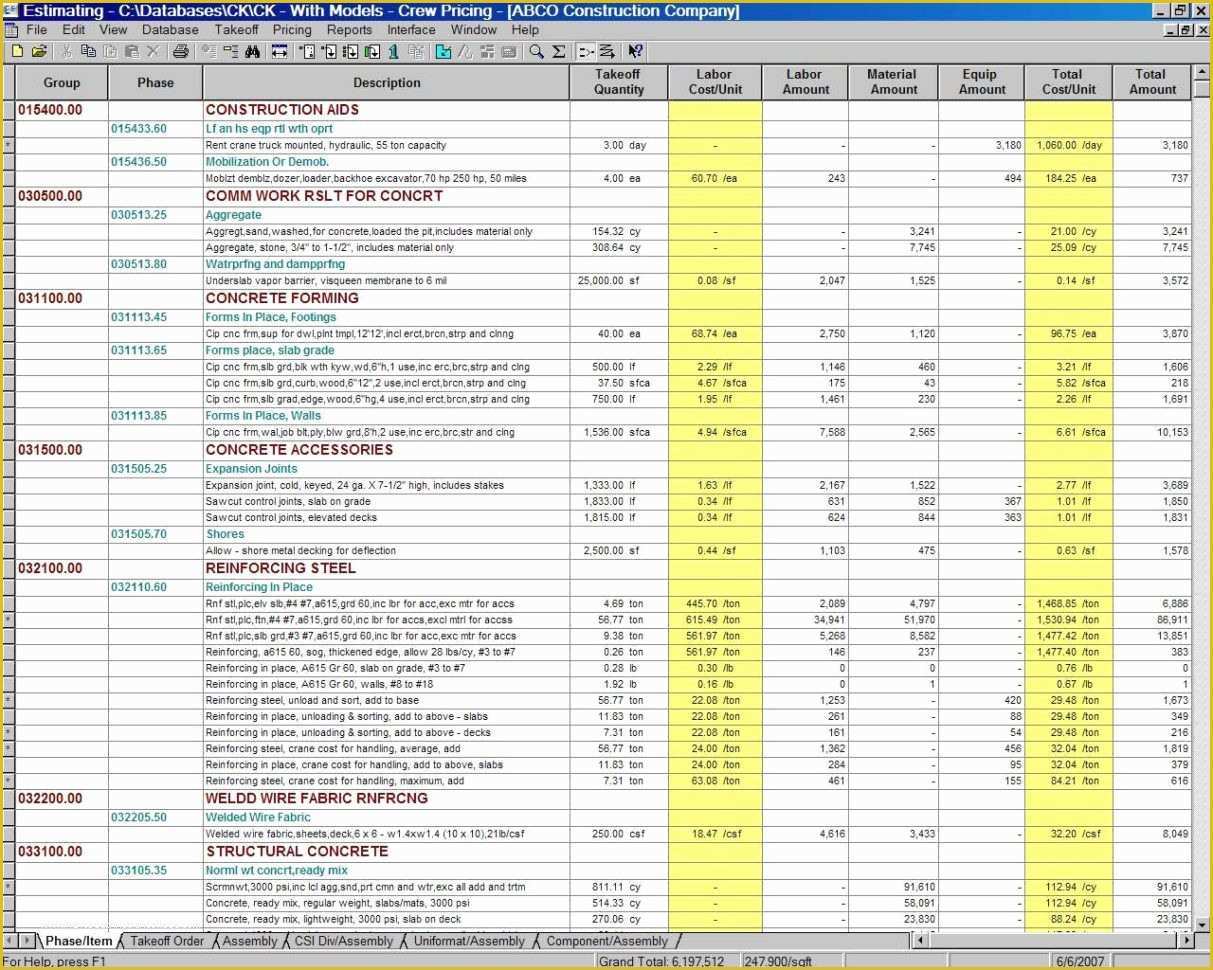Screen dimensions: 1213x970
Task: Click the blue-green chart toolbar icon
Action: 443,51
